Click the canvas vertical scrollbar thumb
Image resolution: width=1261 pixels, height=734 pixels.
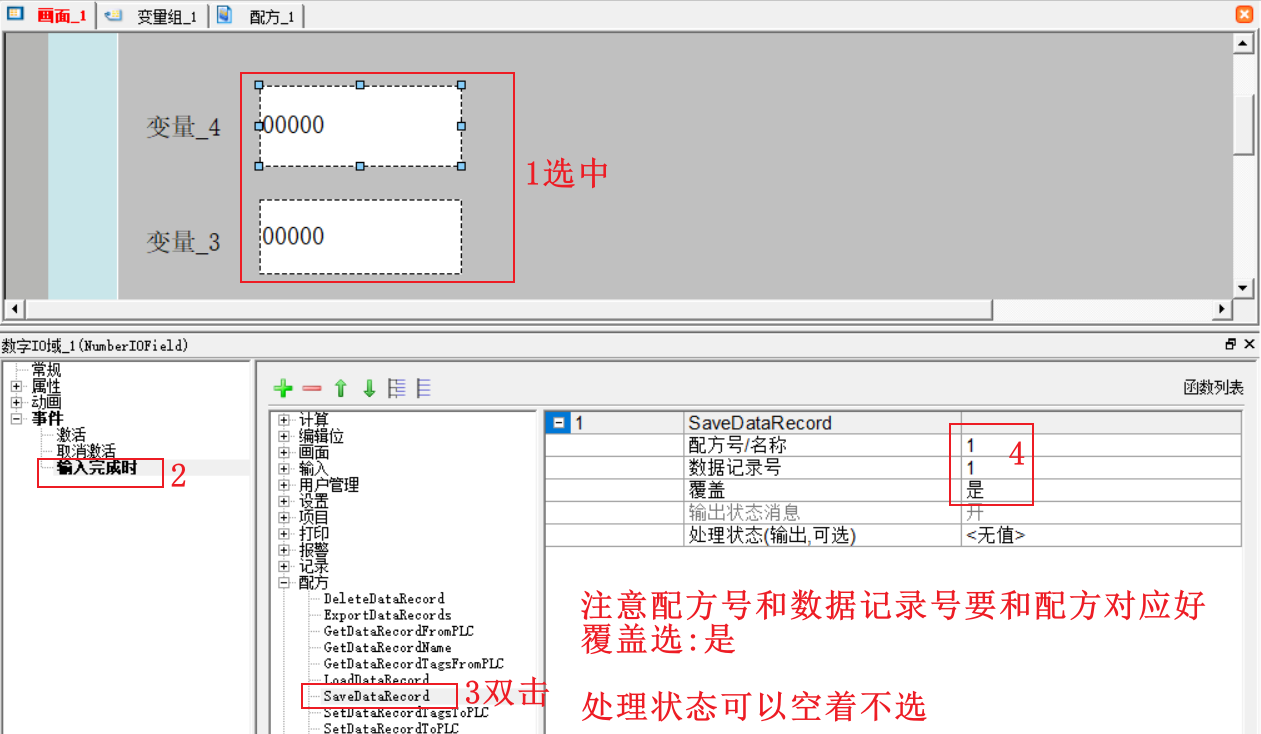(x=1243, y=125)
